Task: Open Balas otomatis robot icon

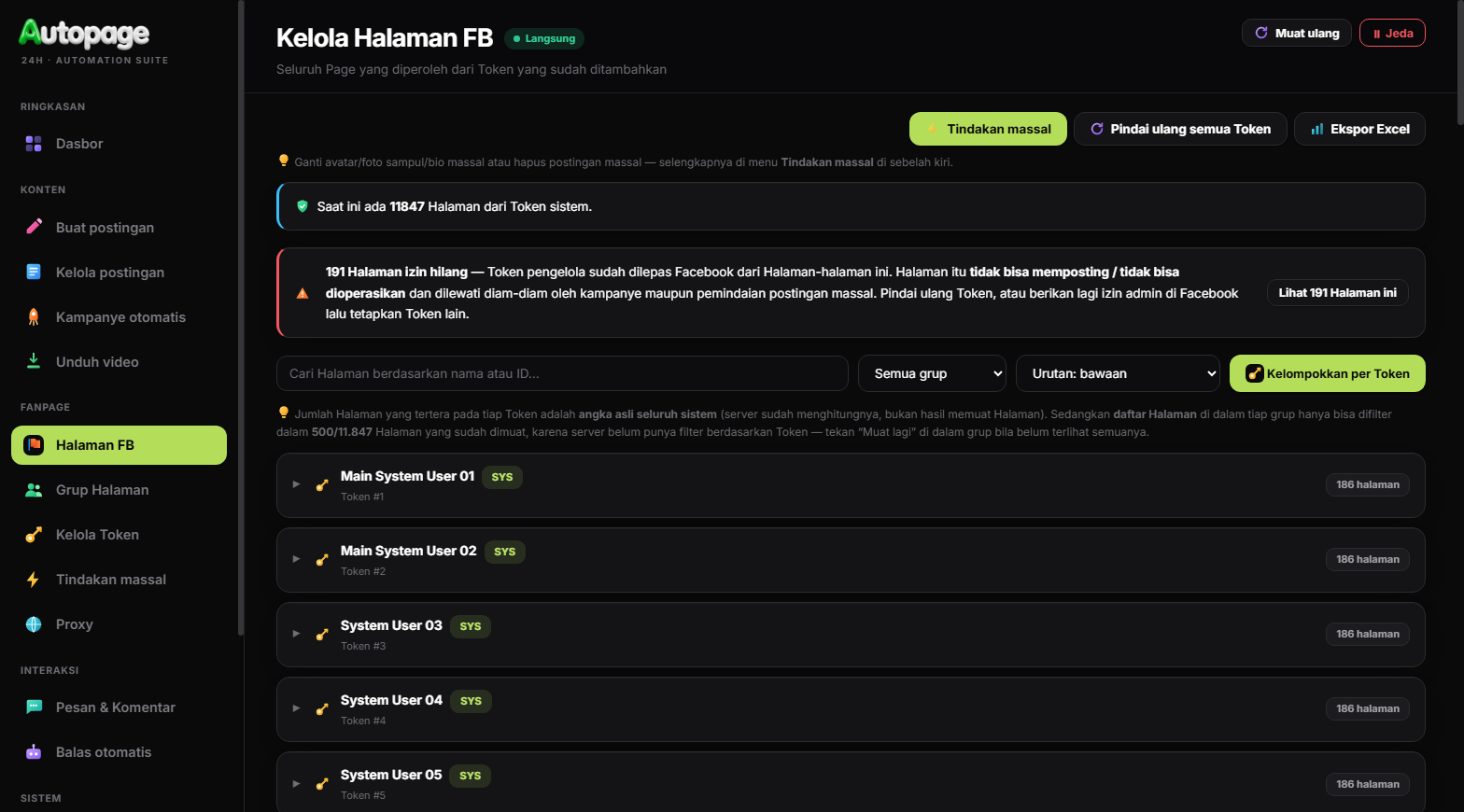Action: click(x=34, y=752)
